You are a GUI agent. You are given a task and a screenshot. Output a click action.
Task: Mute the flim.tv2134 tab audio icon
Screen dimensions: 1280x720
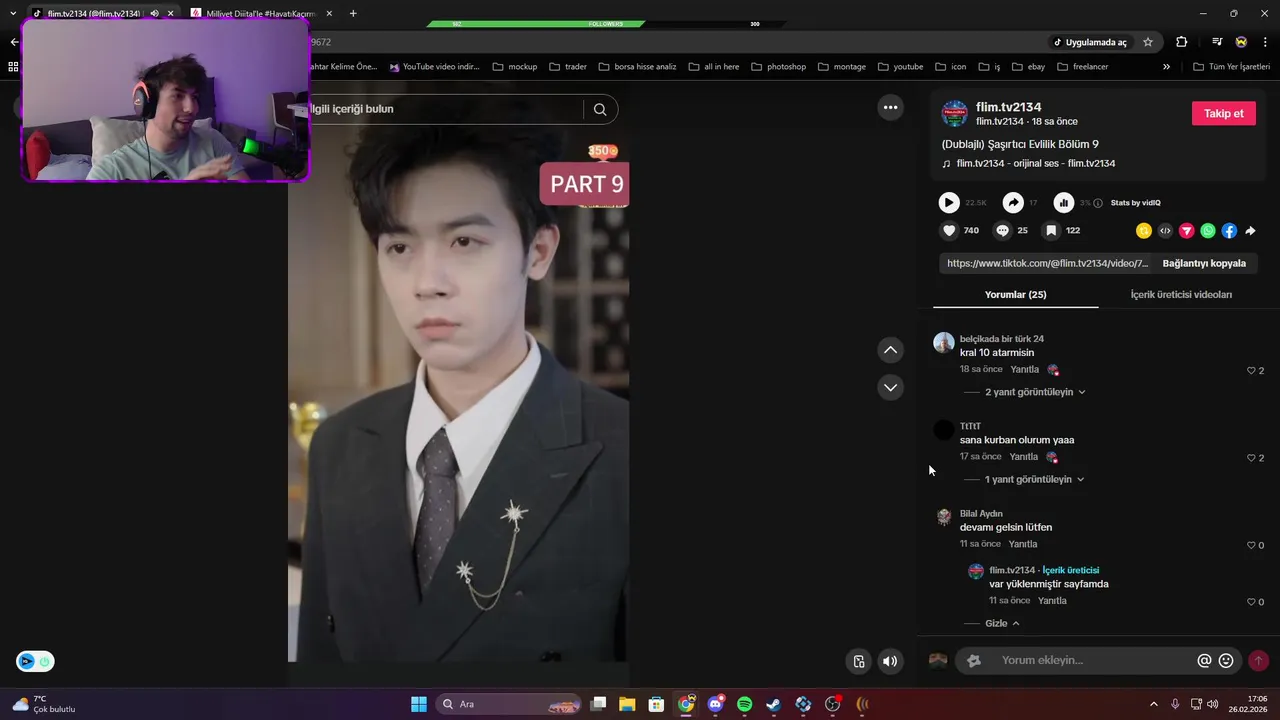pos(154,13)
